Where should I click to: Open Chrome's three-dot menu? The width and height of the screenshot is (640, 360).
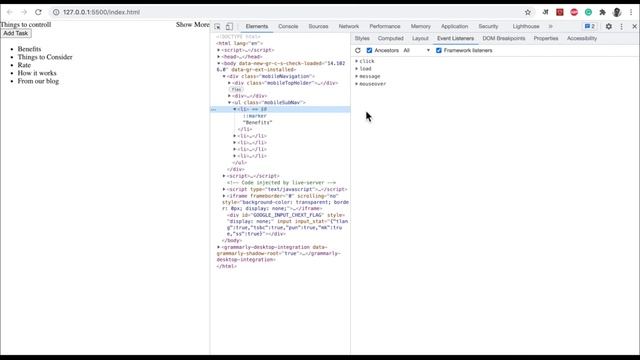631,12
